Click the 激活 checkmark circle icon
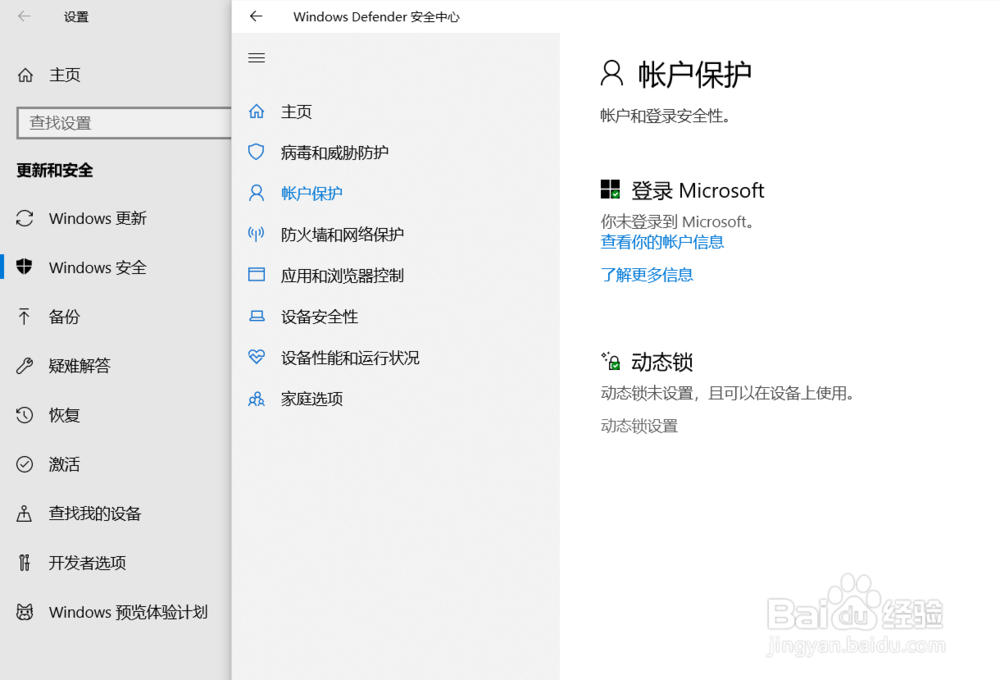Viewport: 1000px width, 680px height. point(25,464)
